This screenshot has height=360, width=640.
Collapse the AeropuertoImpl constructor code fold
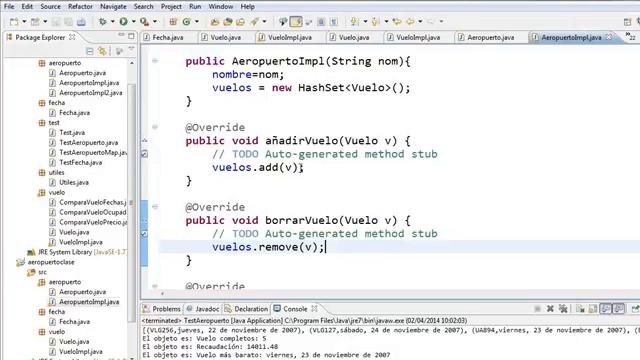point(155,61)
